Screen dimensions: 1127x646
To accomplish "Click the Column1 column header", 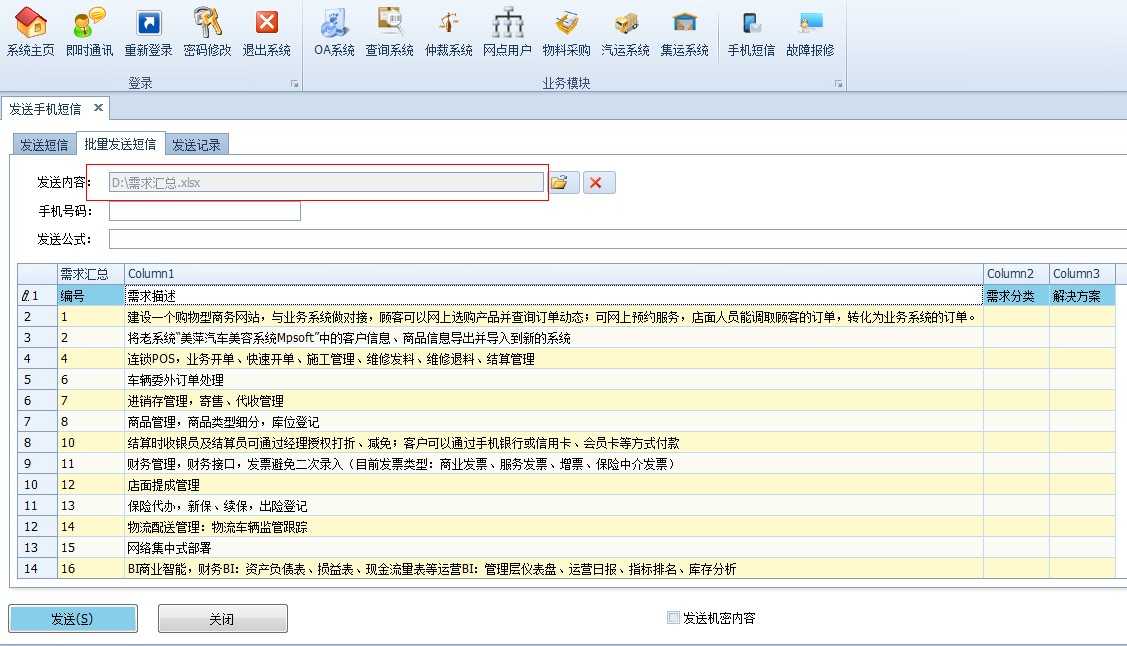I will click(x=553, y=274).
